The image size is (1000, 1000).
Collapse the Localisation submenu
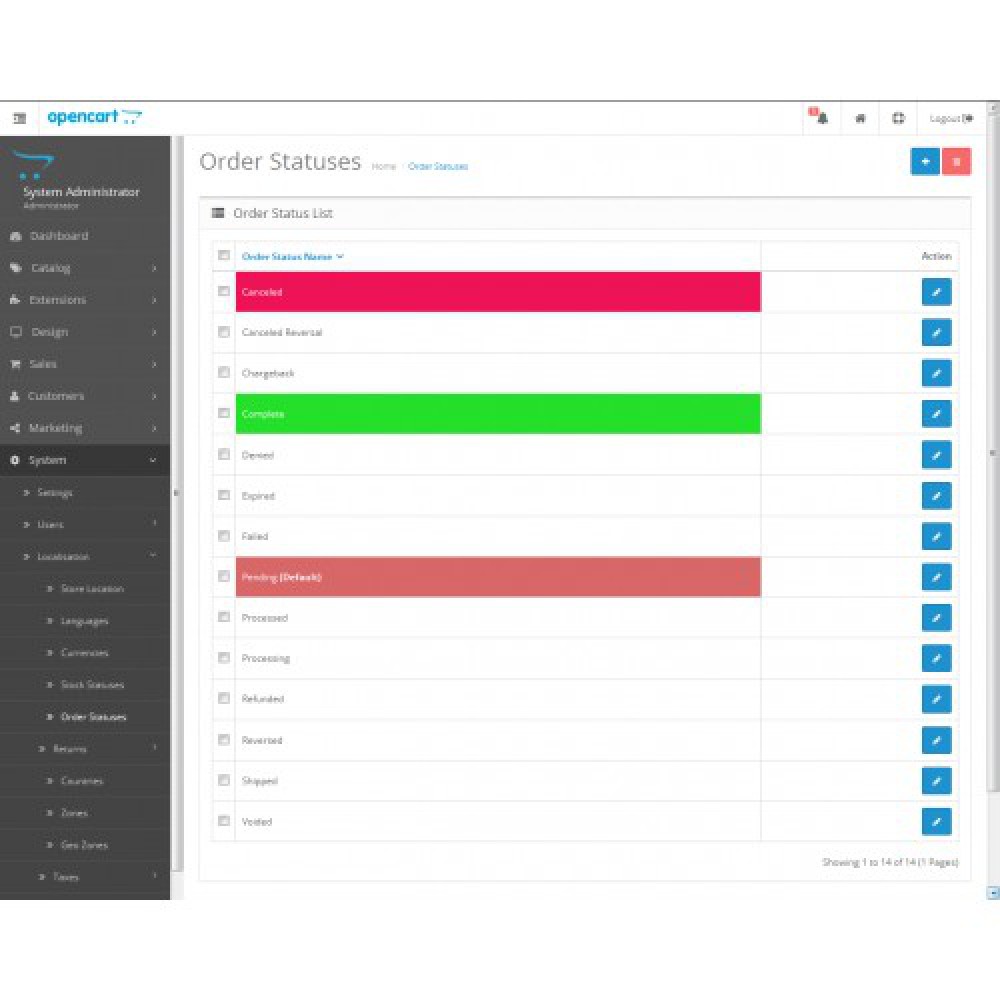tap(85, 557)
